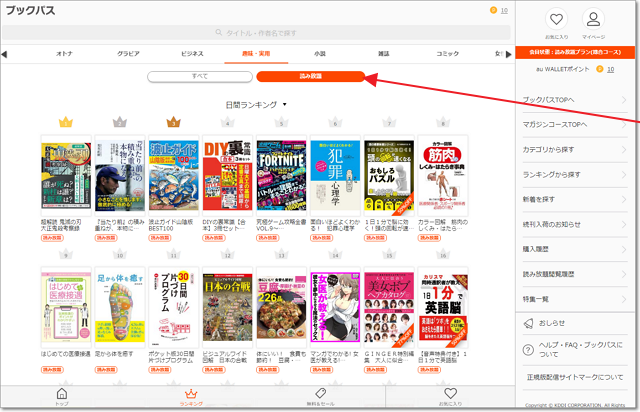Screen dimensions: 640x412
Task: Click お気に入り heart icon in bottom bar
Action: [x=450, y=396]
